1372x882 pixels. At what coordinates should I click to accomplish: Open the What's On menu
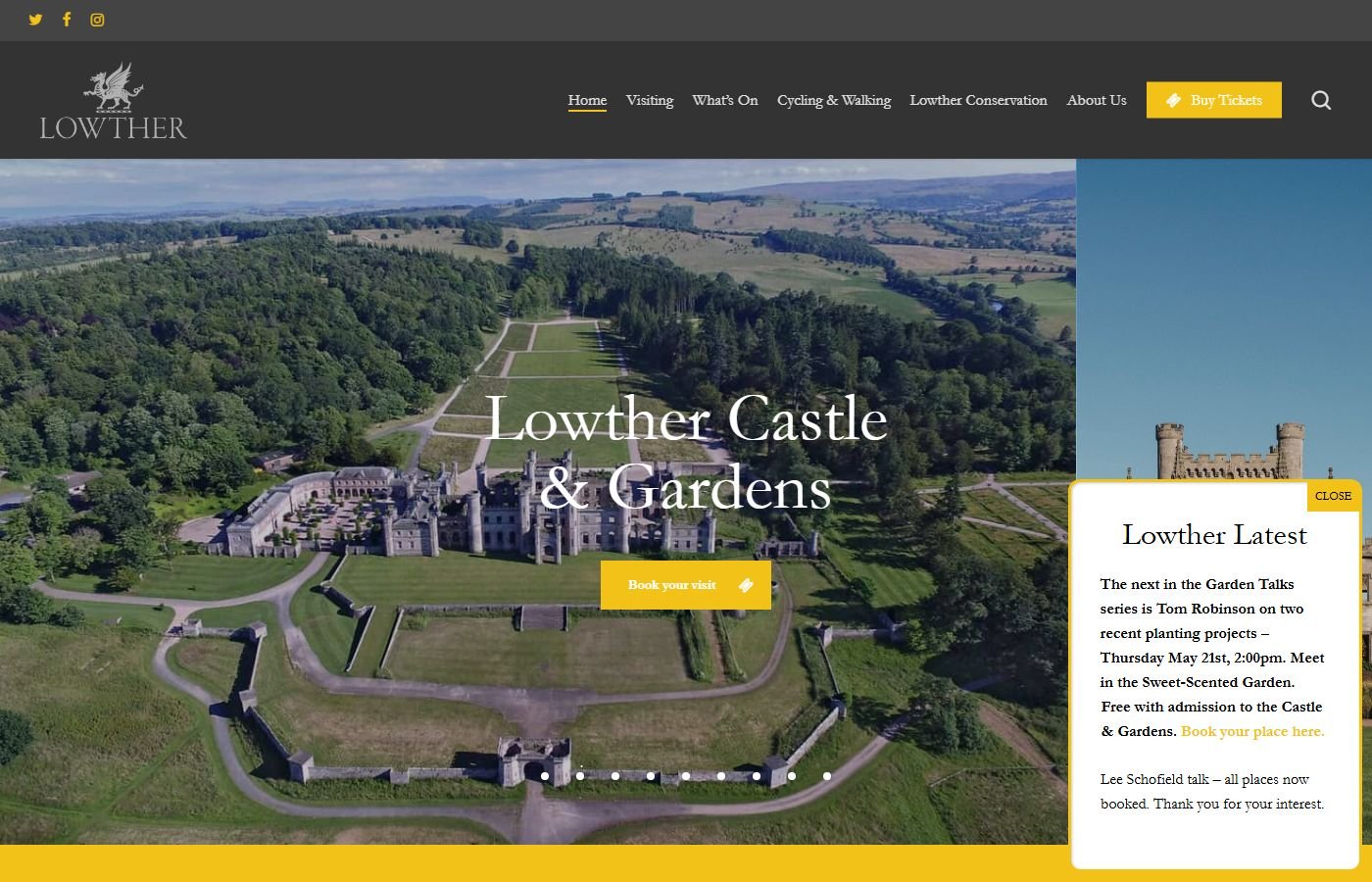724,100
